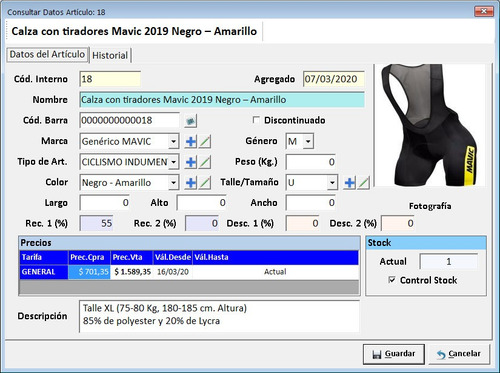
Task: Toggle the Discontinuado checkbox
Action: pyautogui.click(x=256, y=120)
